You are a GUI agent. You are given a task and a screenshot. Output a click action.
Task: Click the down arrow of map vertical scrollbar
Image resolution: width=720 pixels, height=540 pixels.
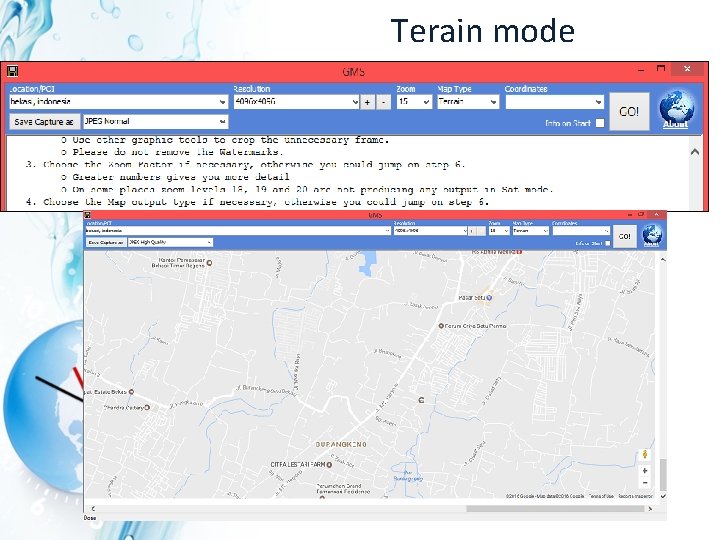(663, 496)
